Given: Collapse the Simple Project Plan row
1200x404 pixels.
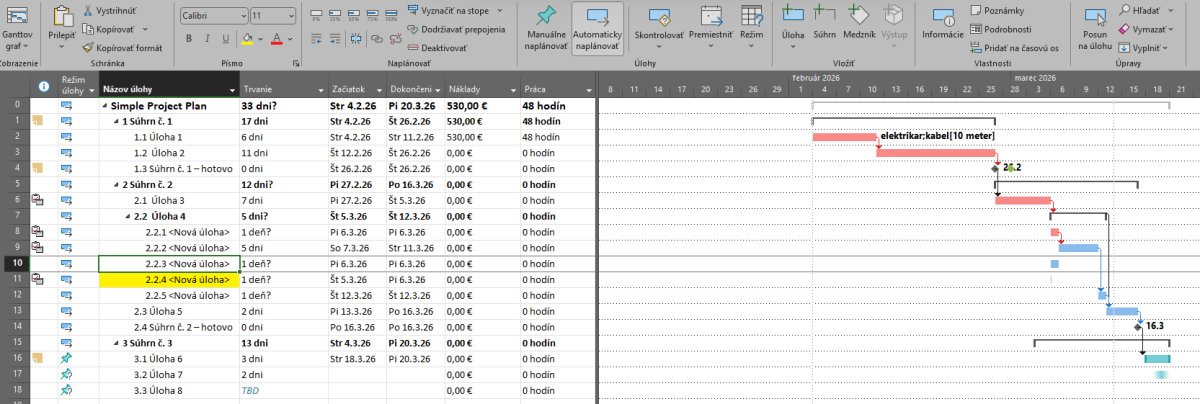Looking at the screenshot, I should [x=105, y=105].
